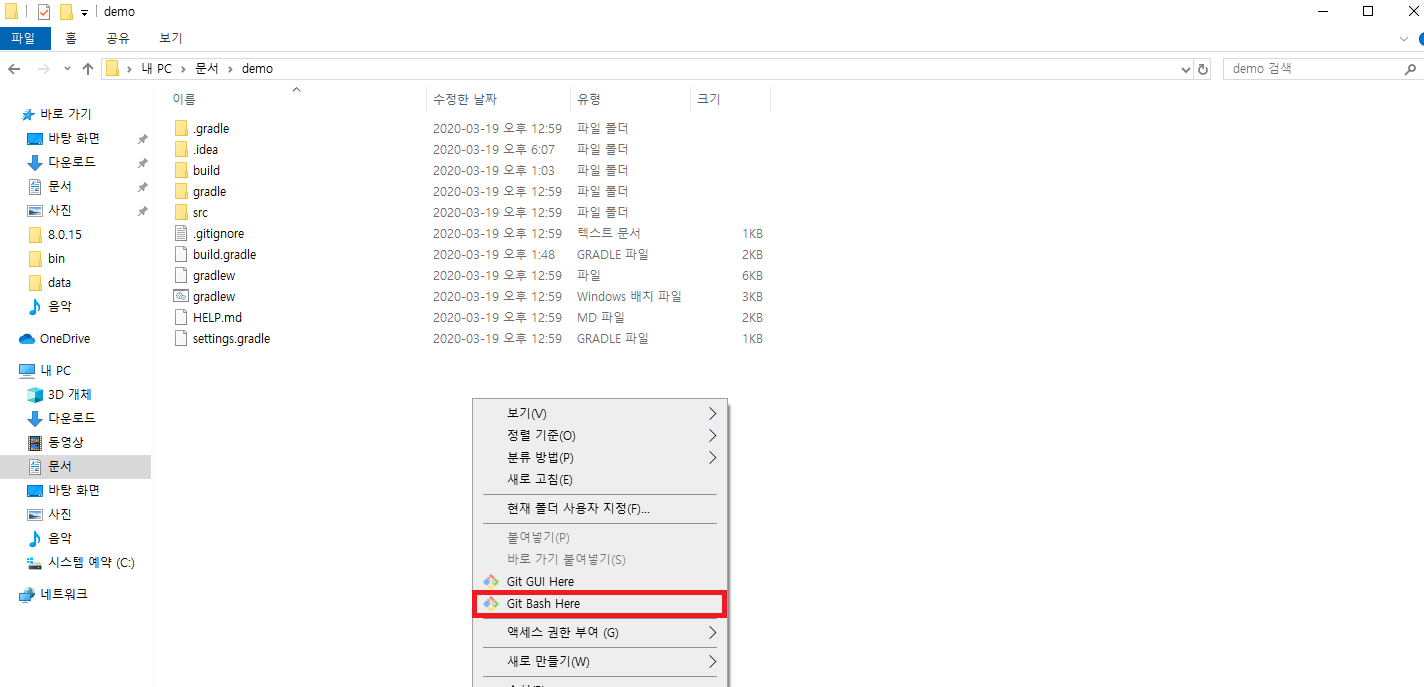This screenshot has width=1424, height=687.
Task: Choose Git Bash Here menu entry
Action: point(600,603)
